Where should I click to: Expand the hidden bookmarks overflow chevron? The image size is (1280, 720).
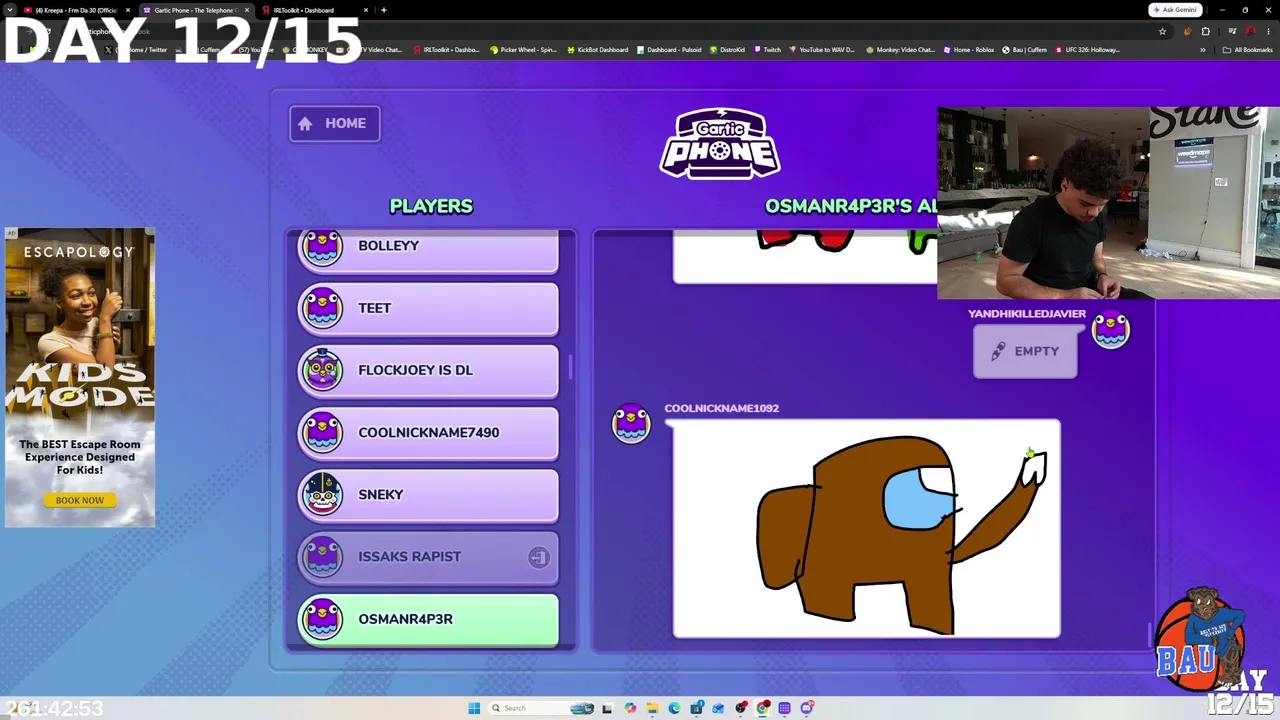tap(1203, 49)
